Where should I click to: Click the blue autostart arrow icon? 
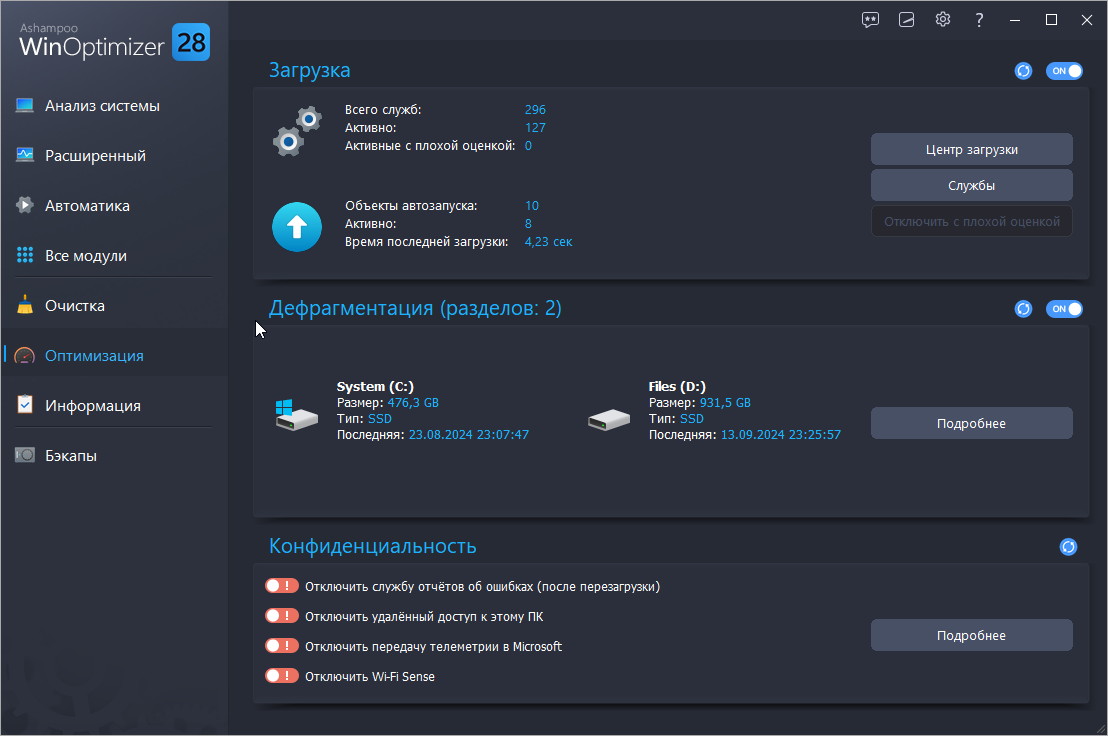pyautogui.click(x=297, y=227)
